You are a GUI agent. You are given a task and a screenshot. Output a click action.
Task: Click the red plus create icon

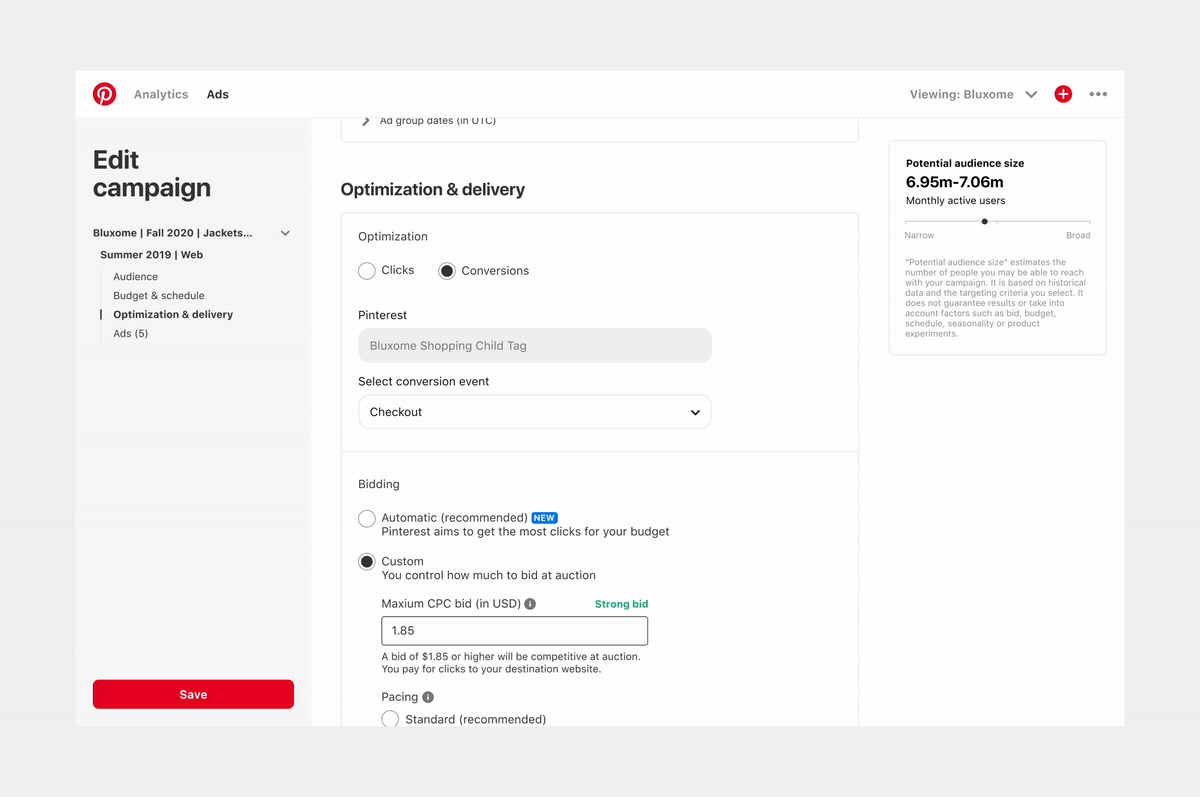click(1063, 94)
